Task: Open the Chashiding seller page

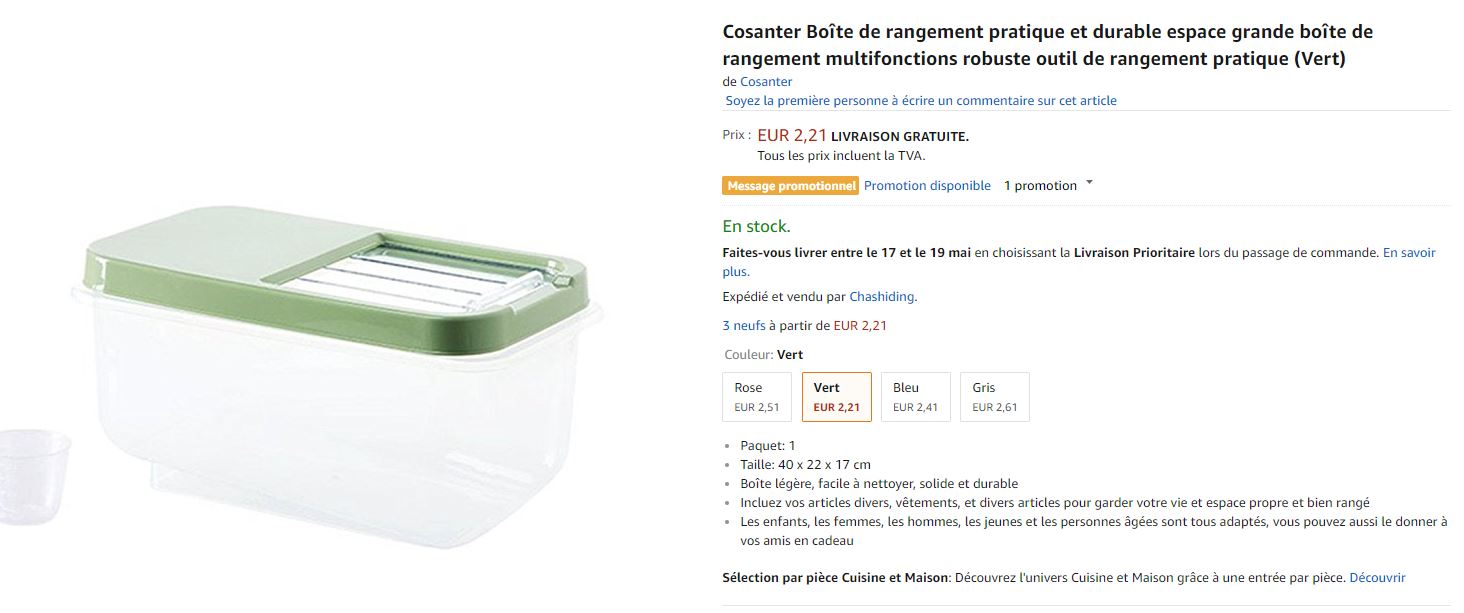Action: click(x=882, y=297)
